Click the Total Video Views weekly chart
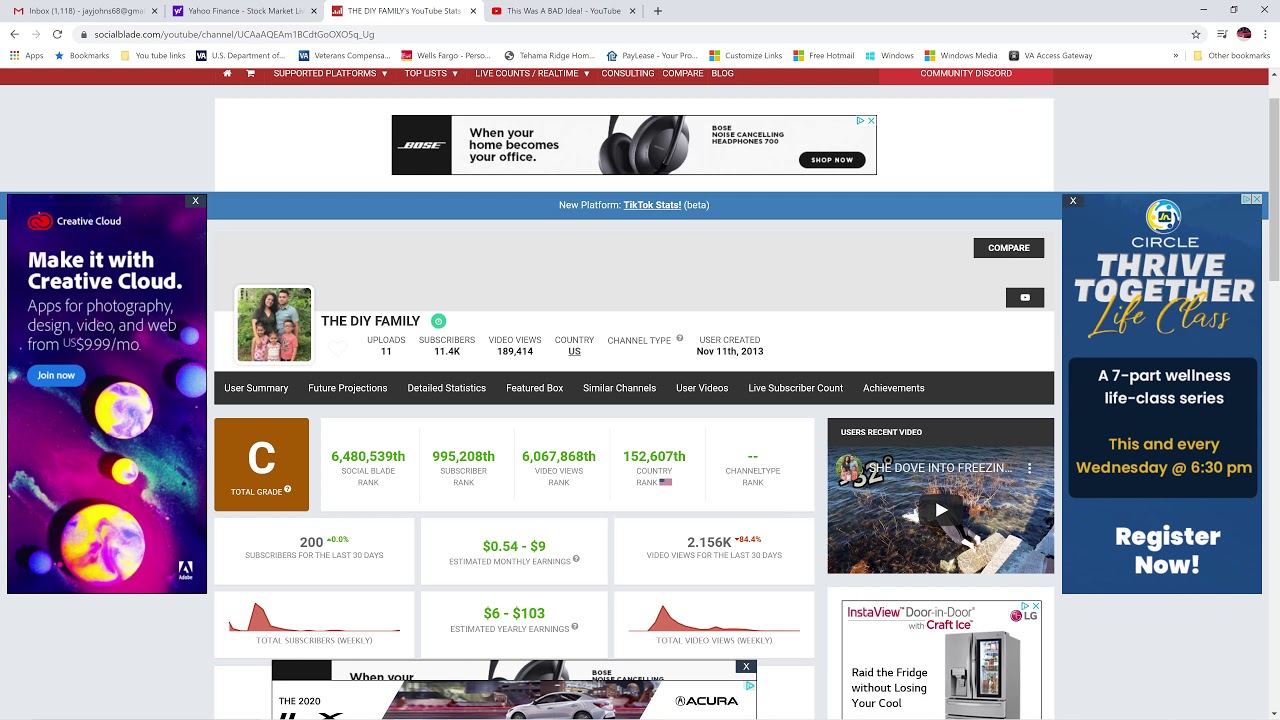1280x720 pixels. (714, 618)
